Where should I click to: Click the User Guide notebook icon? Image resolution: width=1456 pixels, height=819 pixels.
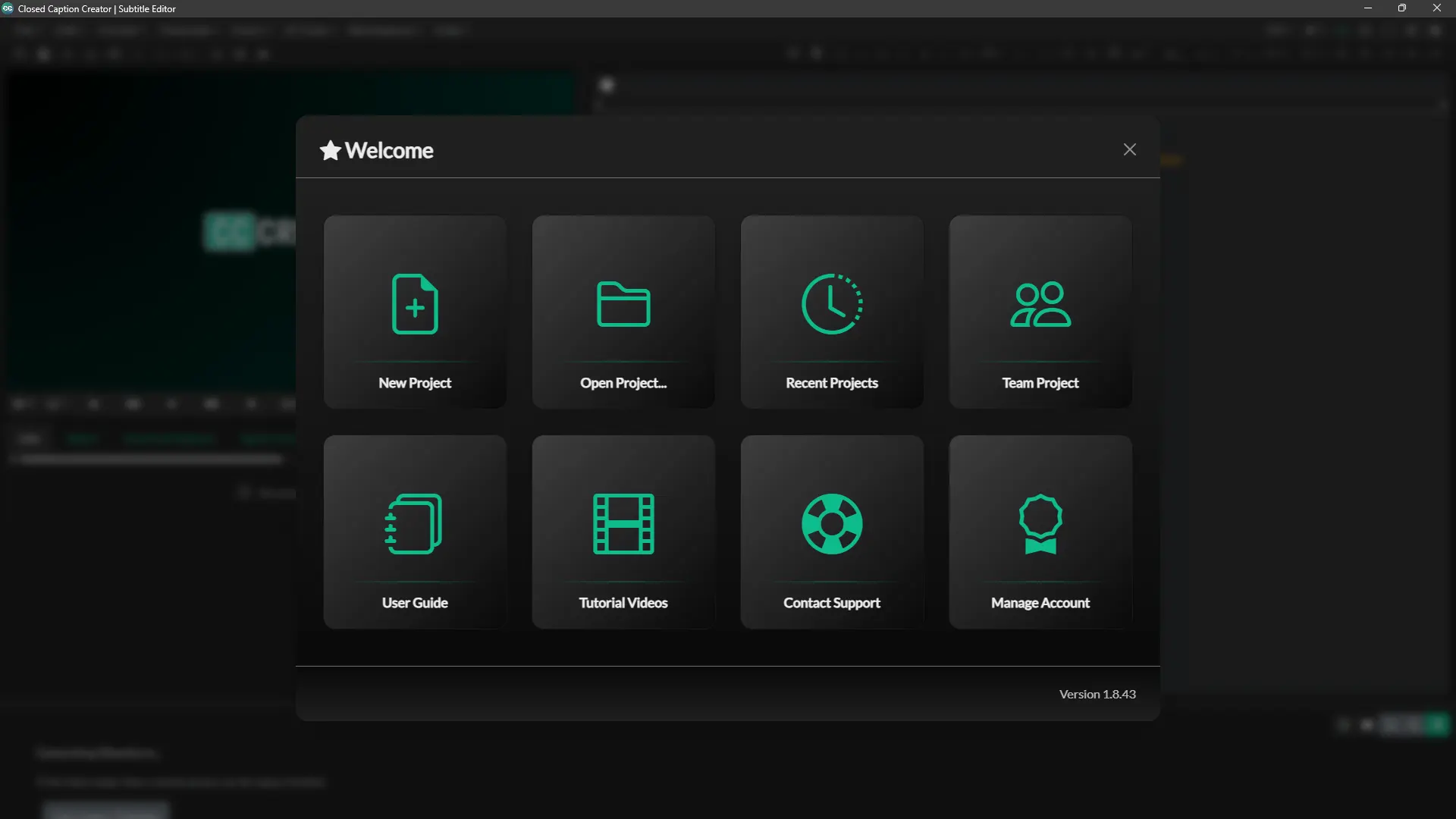[415, 524]
